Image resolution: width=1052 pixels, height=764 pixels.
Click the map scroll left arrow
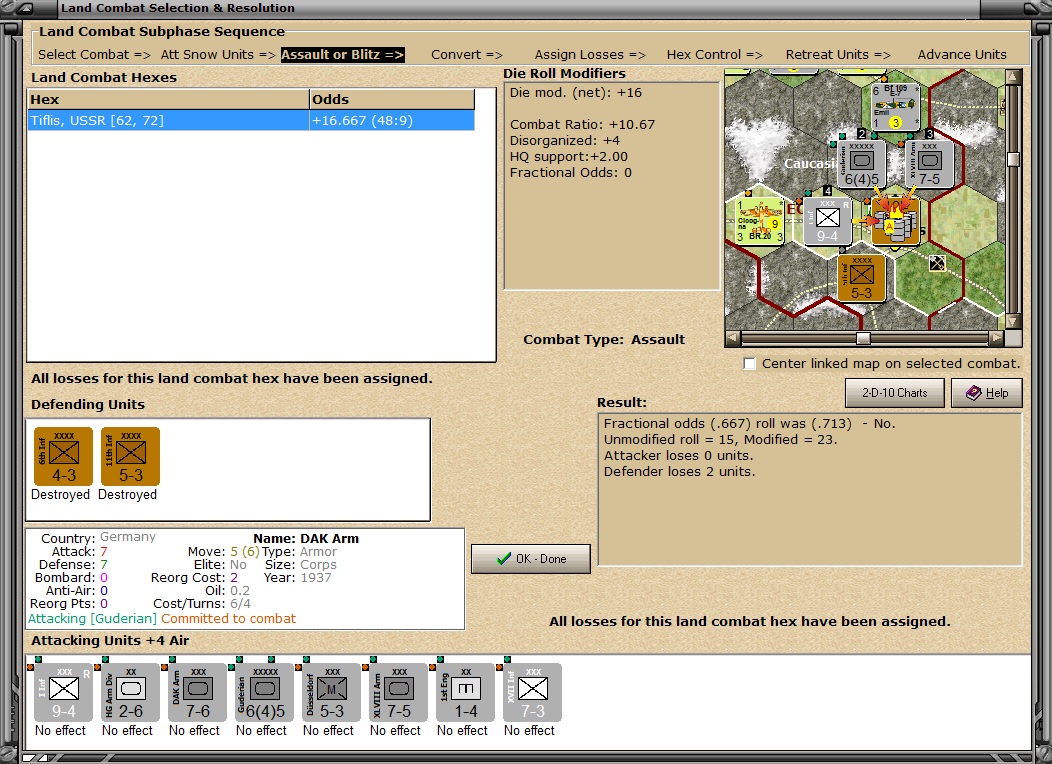[x=733, y=339]
